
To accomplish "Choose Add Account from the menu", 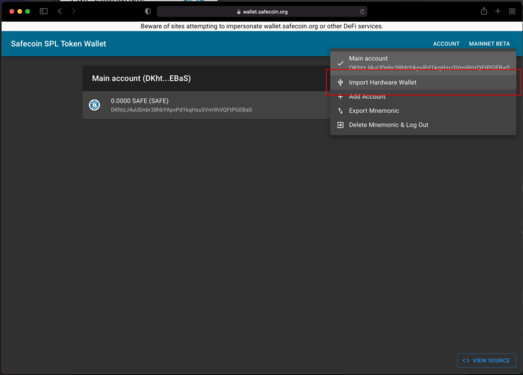I will [423, 97].
